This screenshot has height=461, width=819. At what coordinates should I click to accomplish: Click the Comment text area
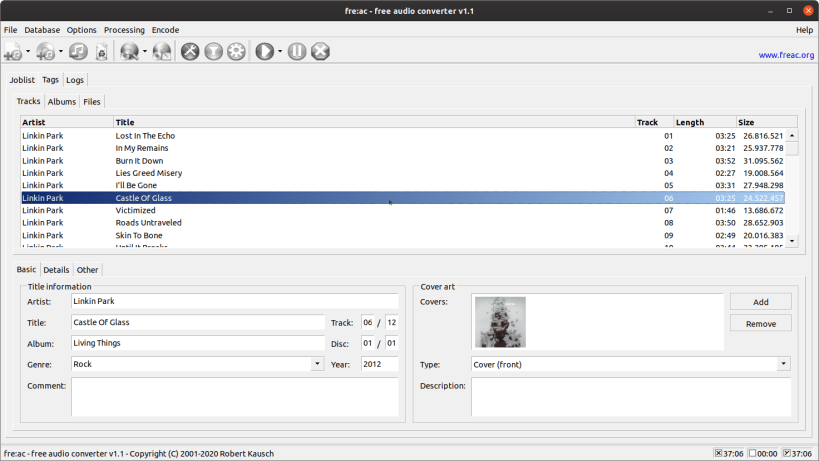tap(235, 397)
